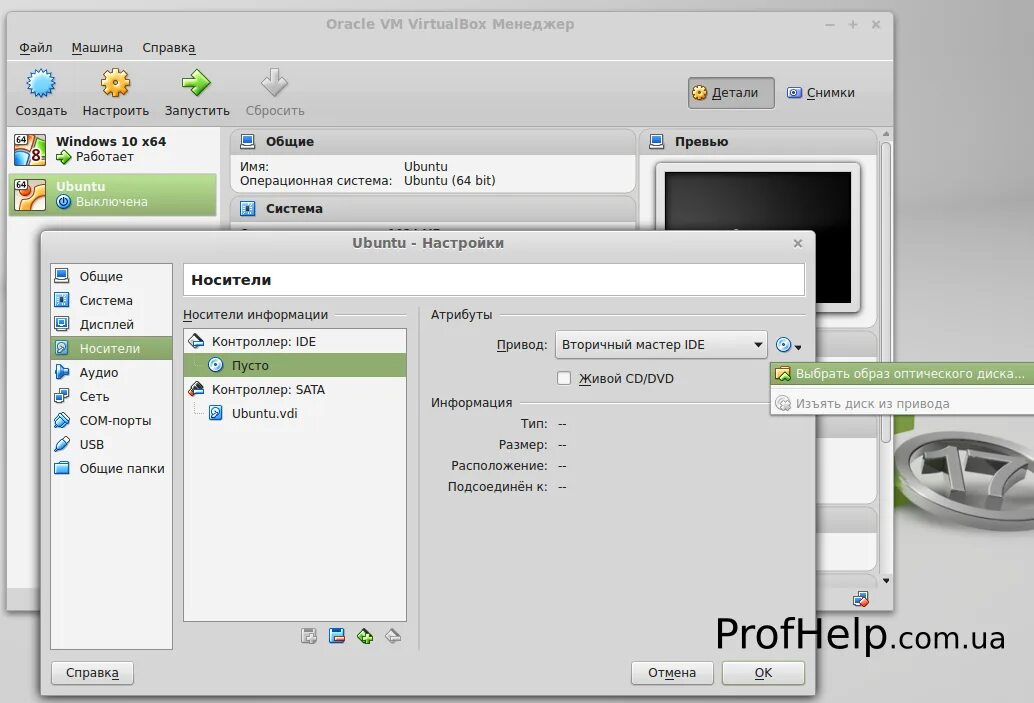Click the greyed Сбросить toolbar icon
Screen dimensions: 1034x703
[x=274, y=83]
